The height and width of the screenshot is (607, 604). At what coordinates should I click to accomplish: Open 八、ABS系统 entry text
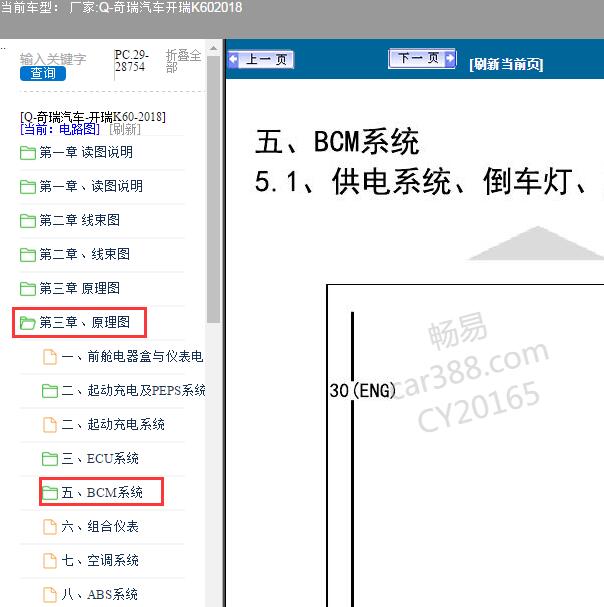point(99,595)
